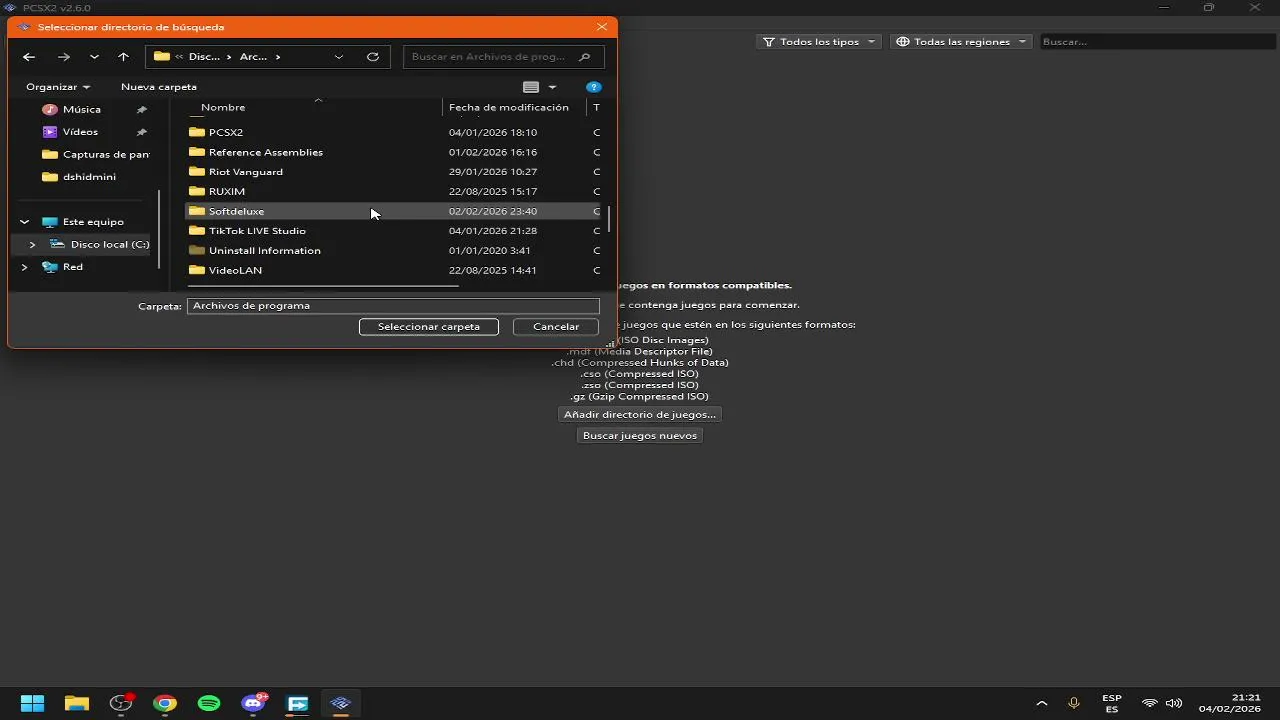Expand the address bar path history dropdown
Viewport: 1280px width, 720px height.
click(x=339, y=57)
